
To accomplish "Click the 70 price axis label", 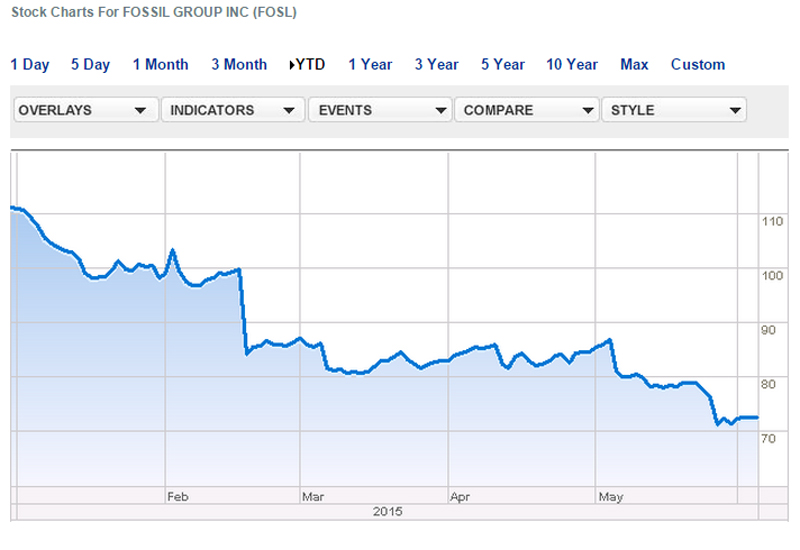I will 768,438.
